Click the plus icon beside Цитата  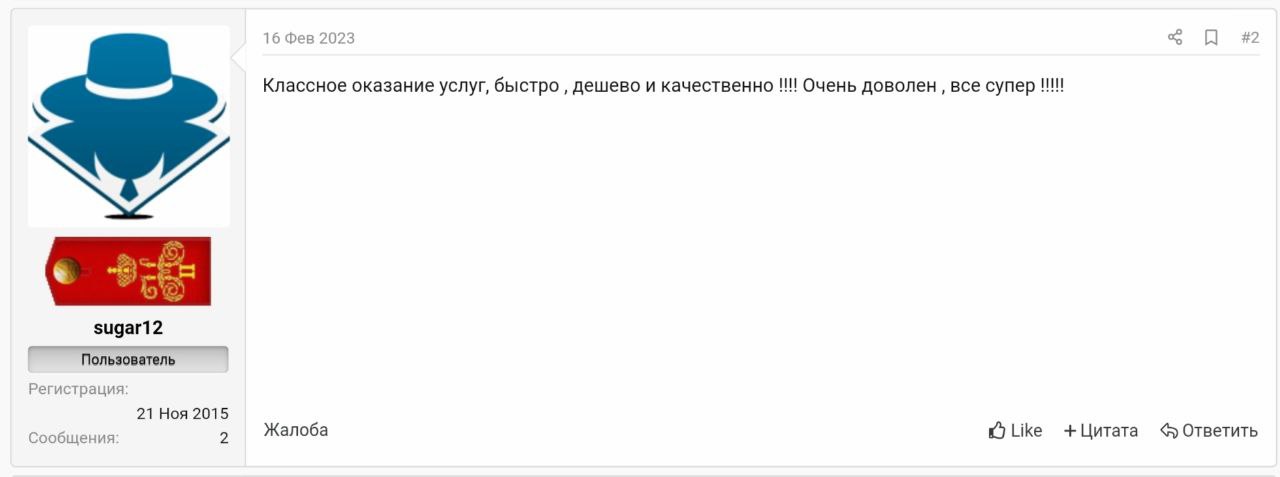pyautogui.click(x=1070, y=431)
